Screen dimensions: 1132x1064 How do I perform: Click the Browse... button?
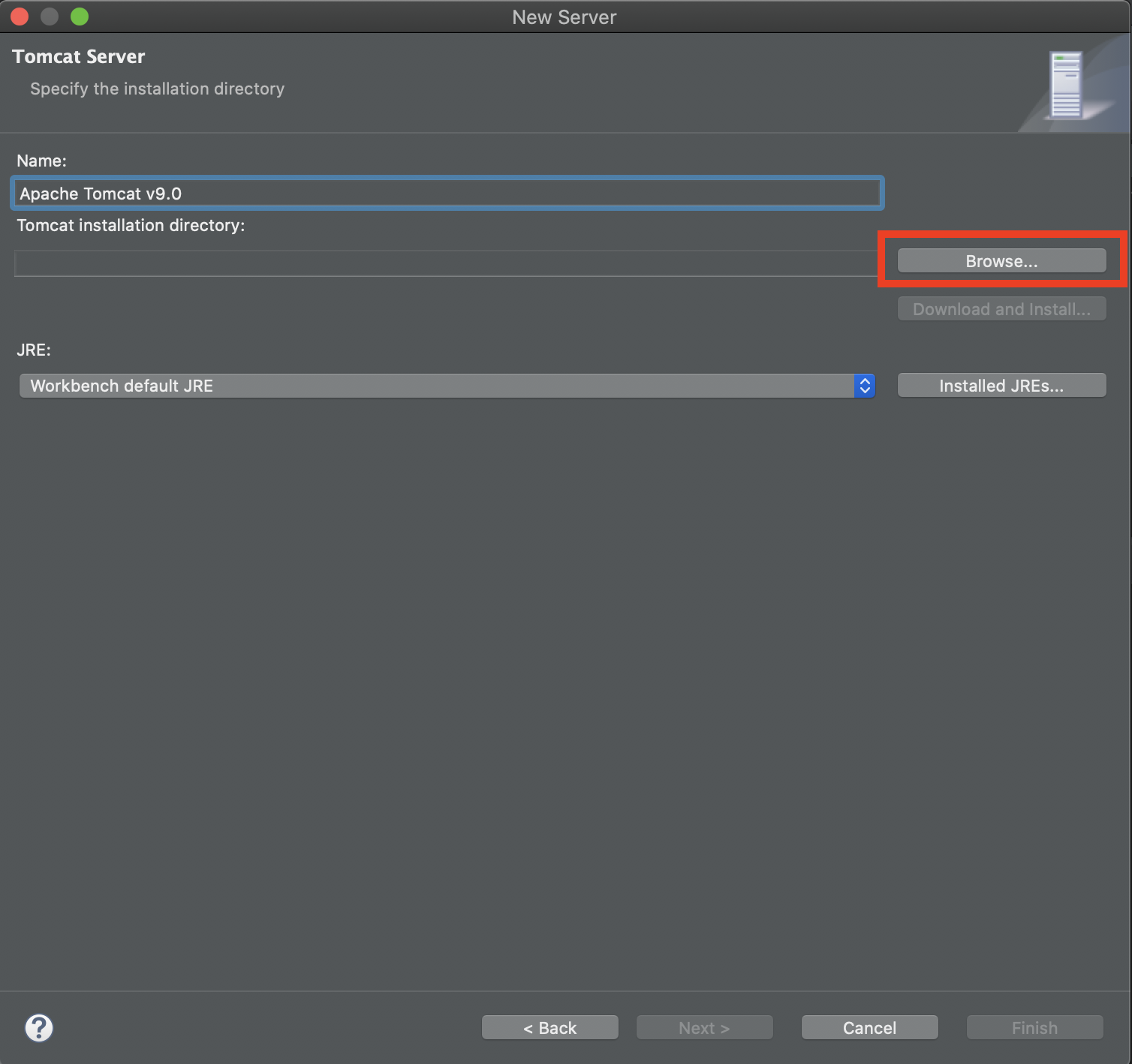1001,261
